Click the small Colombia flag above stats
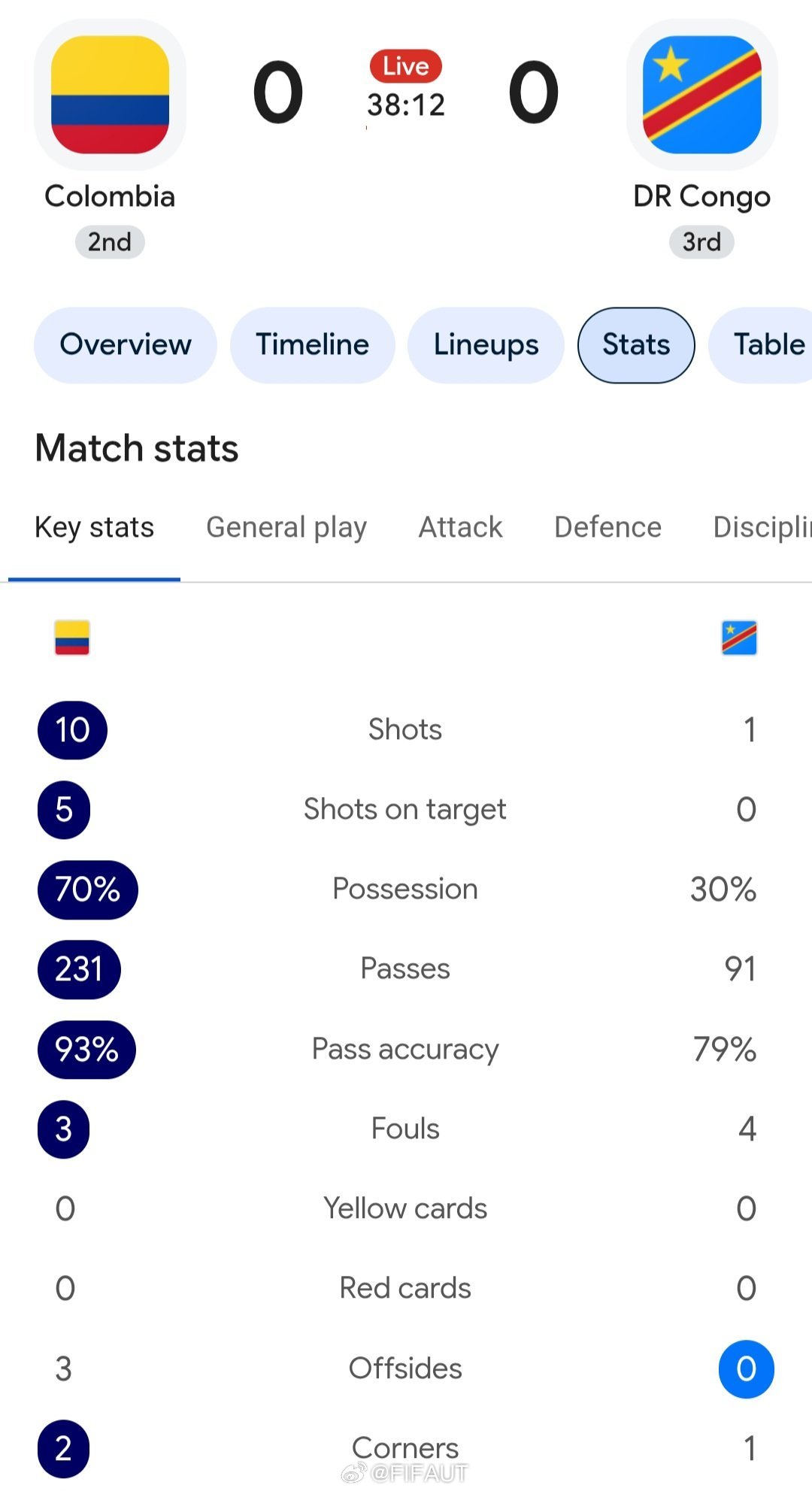Viewport: 812px width, 1491px height. [72, 638]
